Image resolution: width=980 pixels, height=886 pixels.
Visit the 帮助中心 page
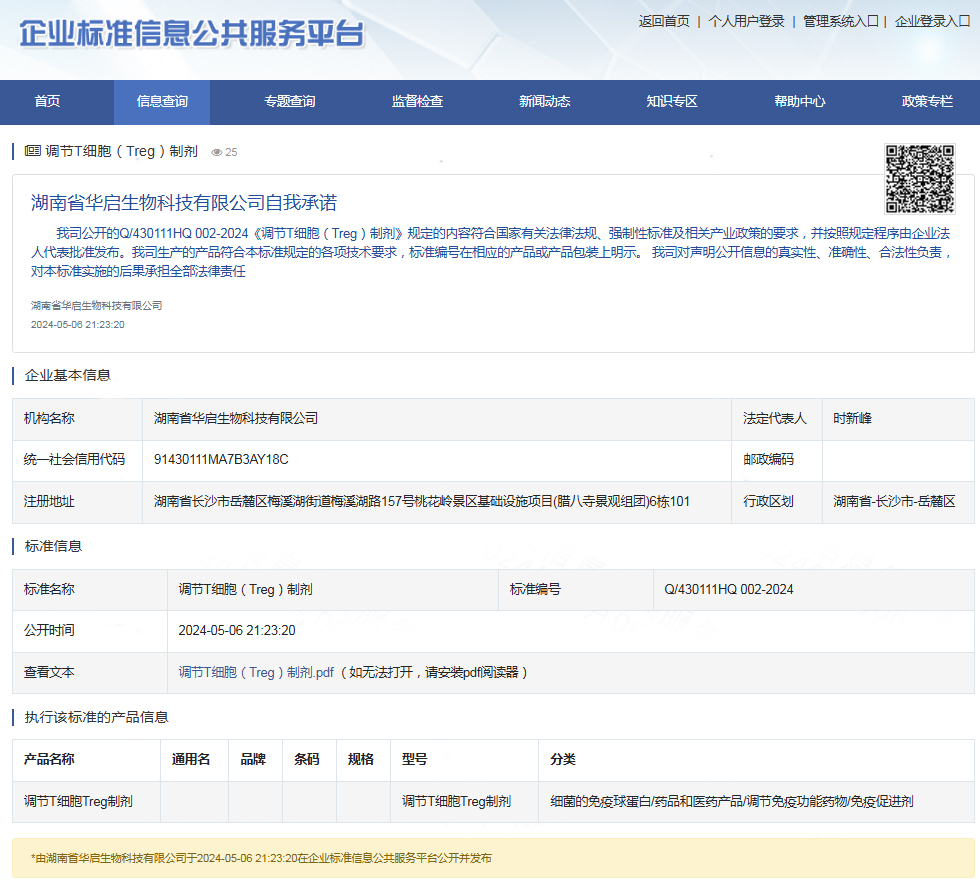(x=800, y=101)
